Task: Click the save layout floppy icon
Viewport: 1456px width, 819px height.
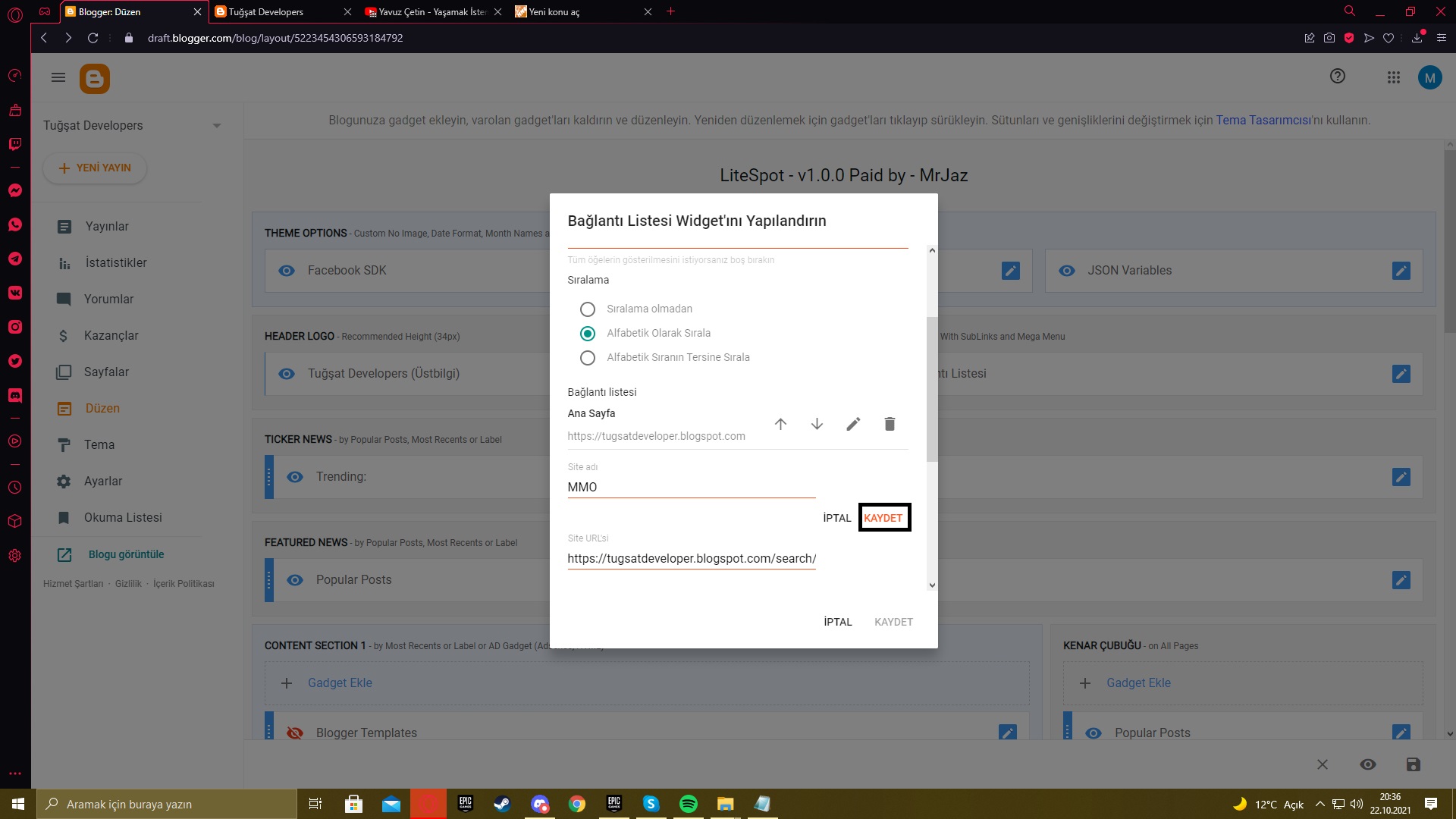Action: [1414, 764]
